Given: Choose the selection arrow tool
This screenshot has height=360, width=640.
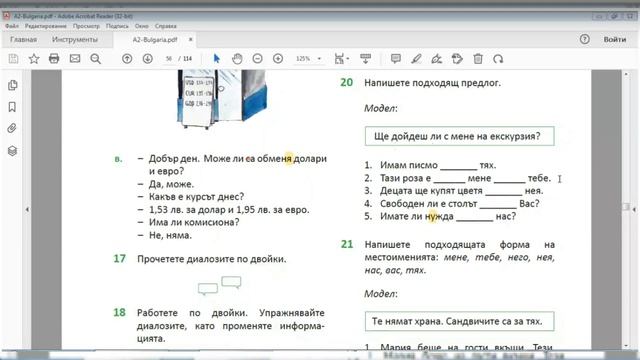Looking at the screenshot, I should [x=216, y=59].
